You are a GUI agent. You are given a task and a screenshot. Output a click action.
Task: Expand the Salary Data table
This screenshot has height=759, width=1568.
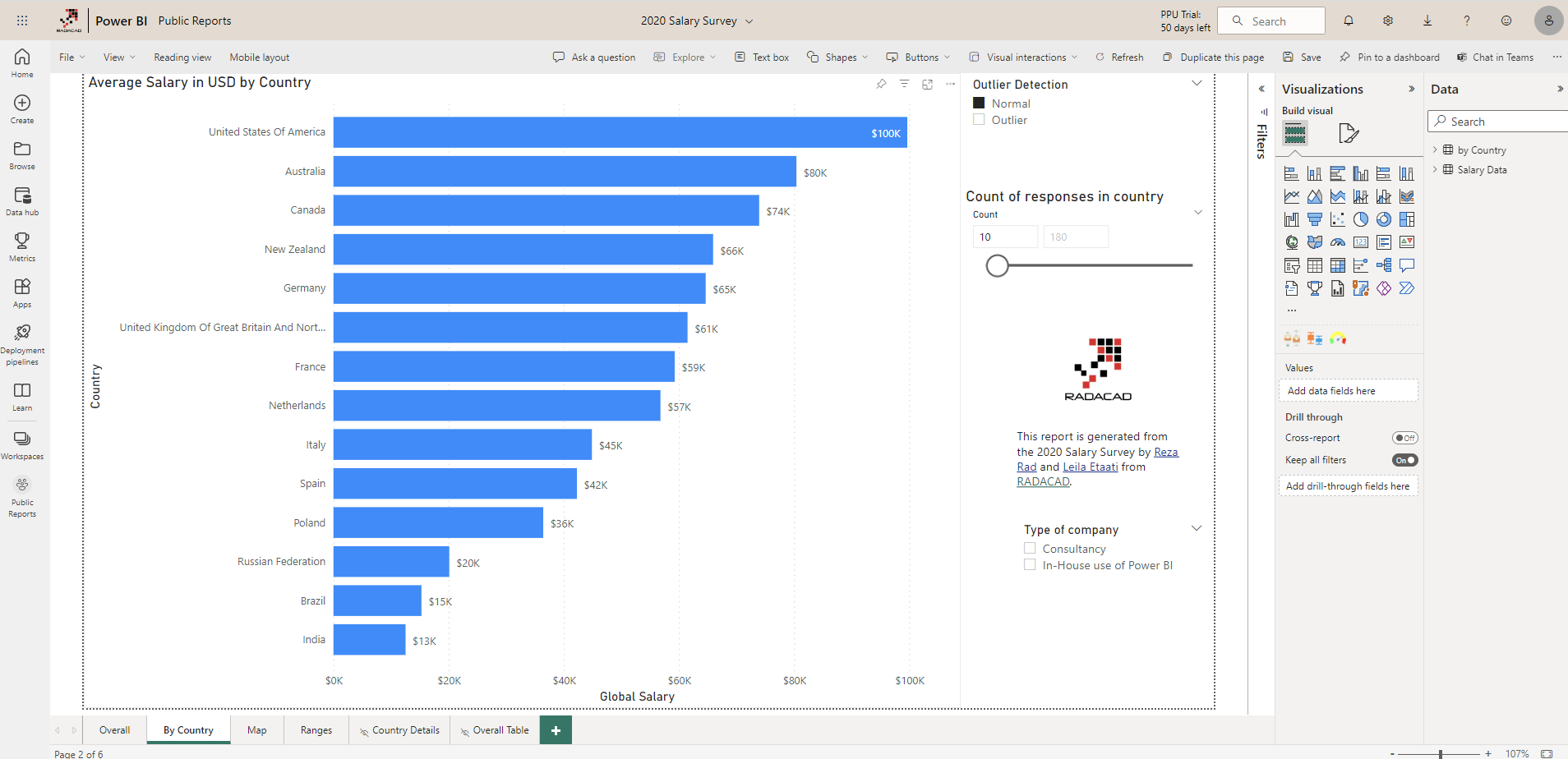[x=1435, y=170]
